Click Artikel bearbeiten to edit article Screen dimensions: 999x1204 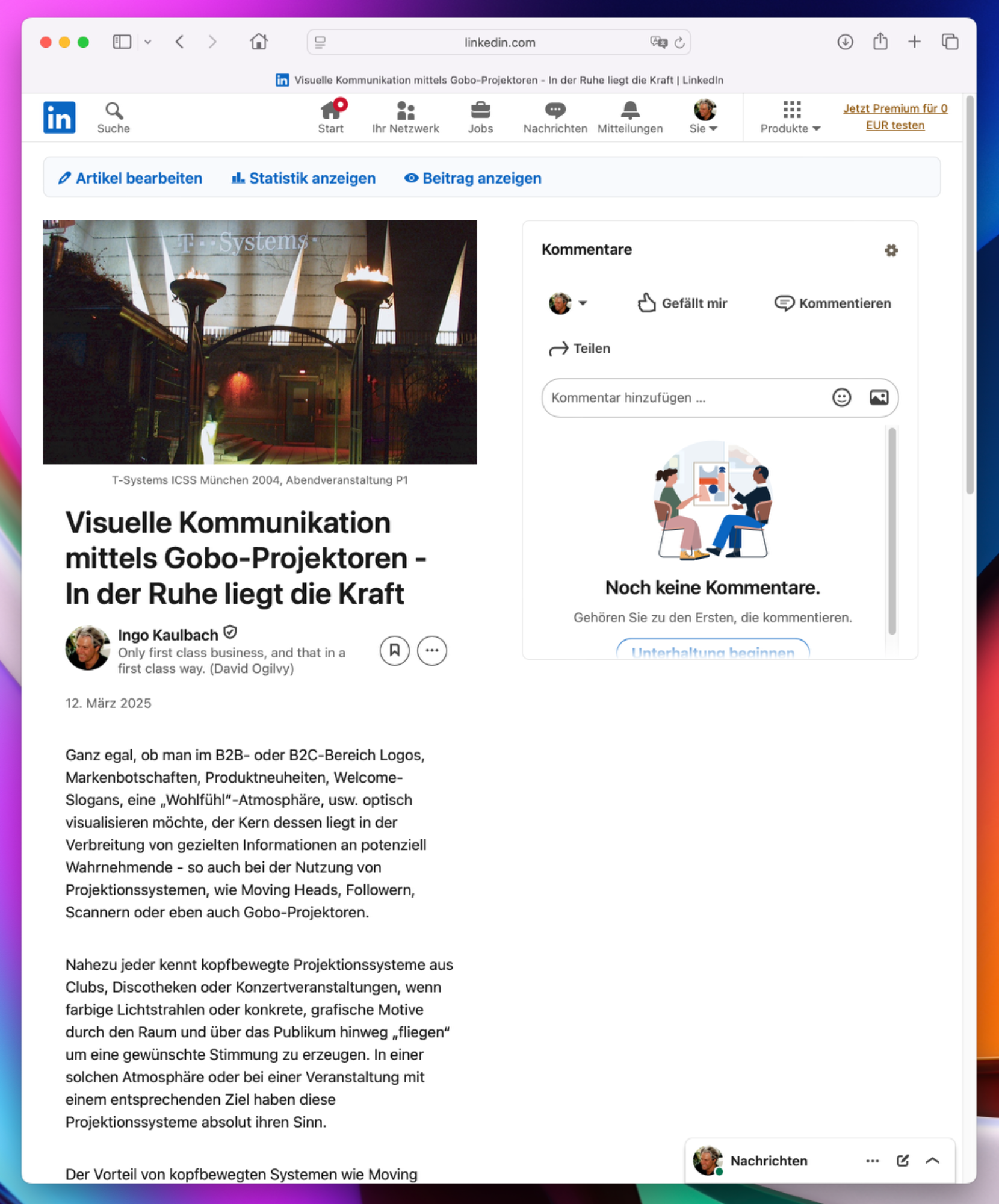[130, 178]
